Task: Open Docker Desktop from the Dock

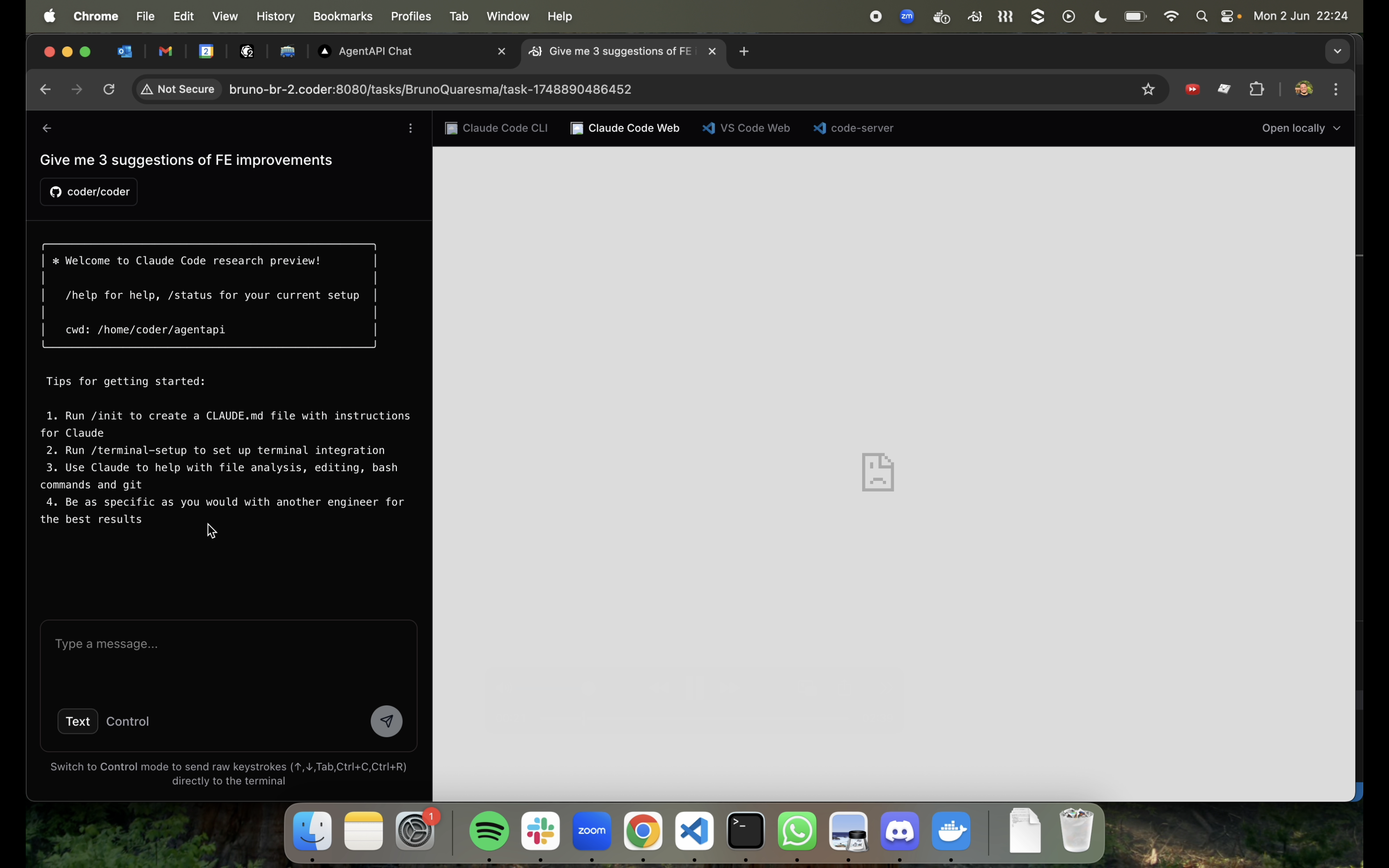Action: 952,831
